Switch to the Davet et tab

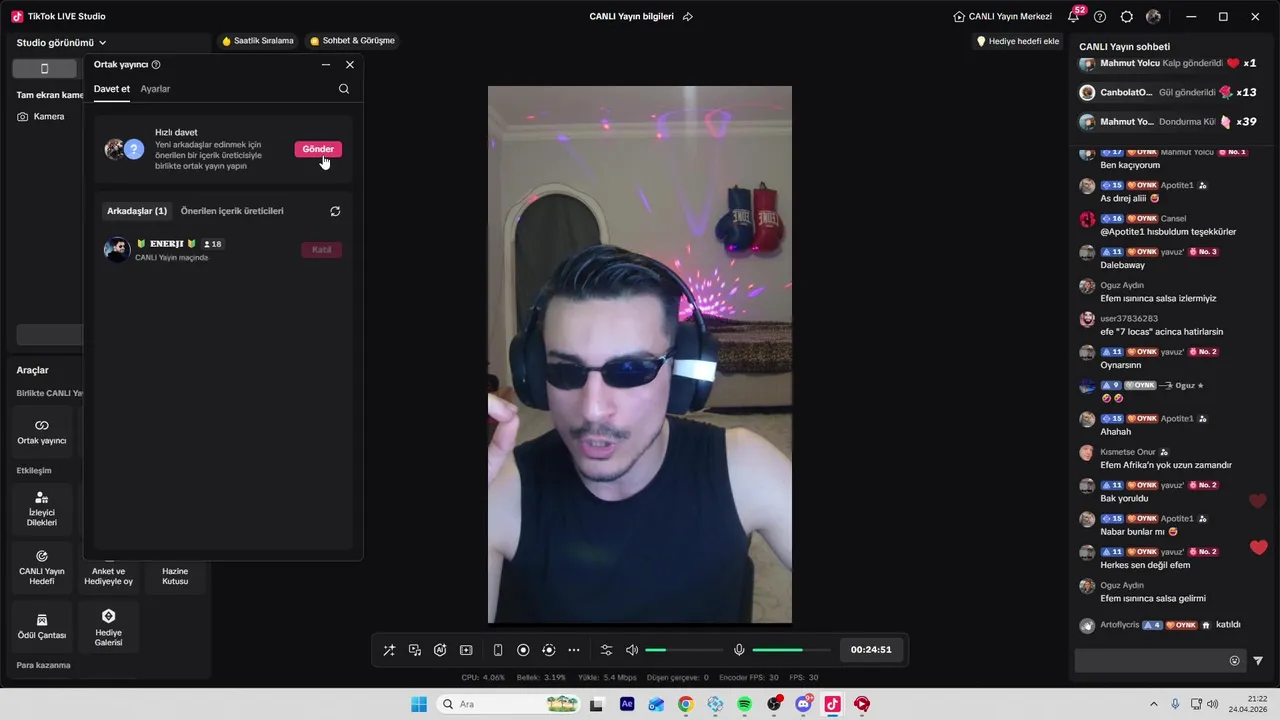112,89
